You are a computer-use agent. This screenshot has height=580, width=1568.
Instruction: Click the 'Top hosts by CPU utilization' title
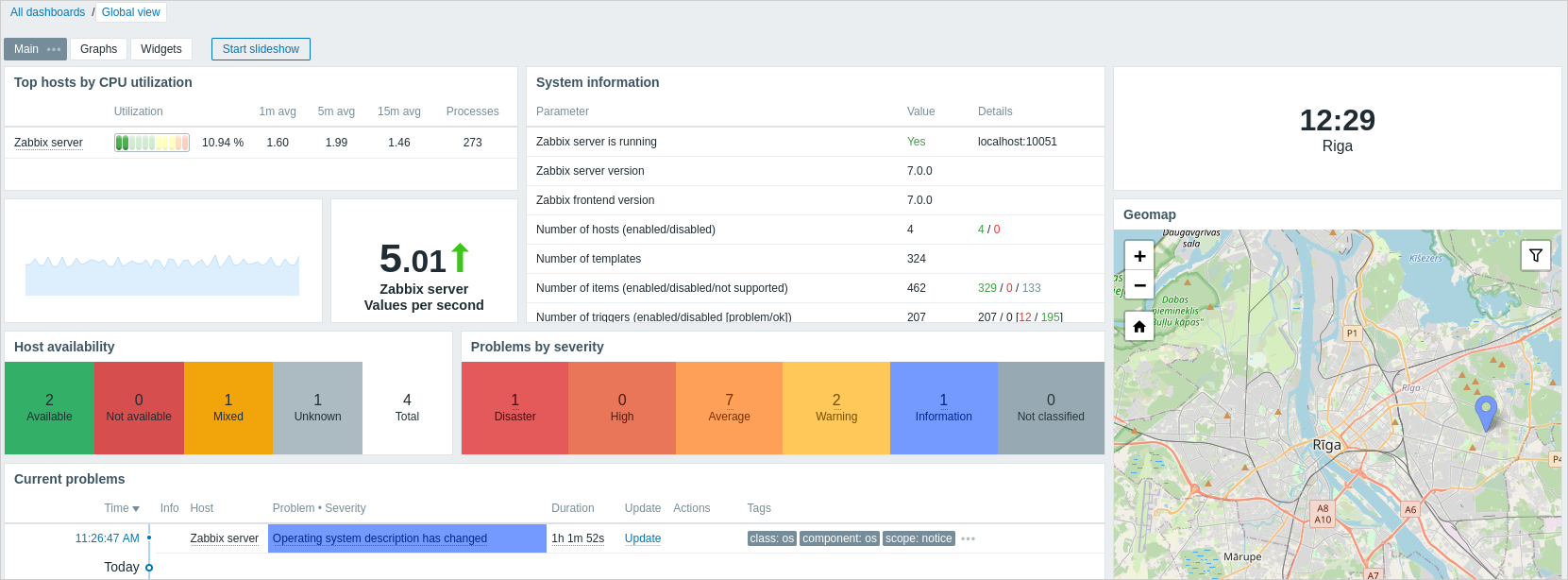103,82
